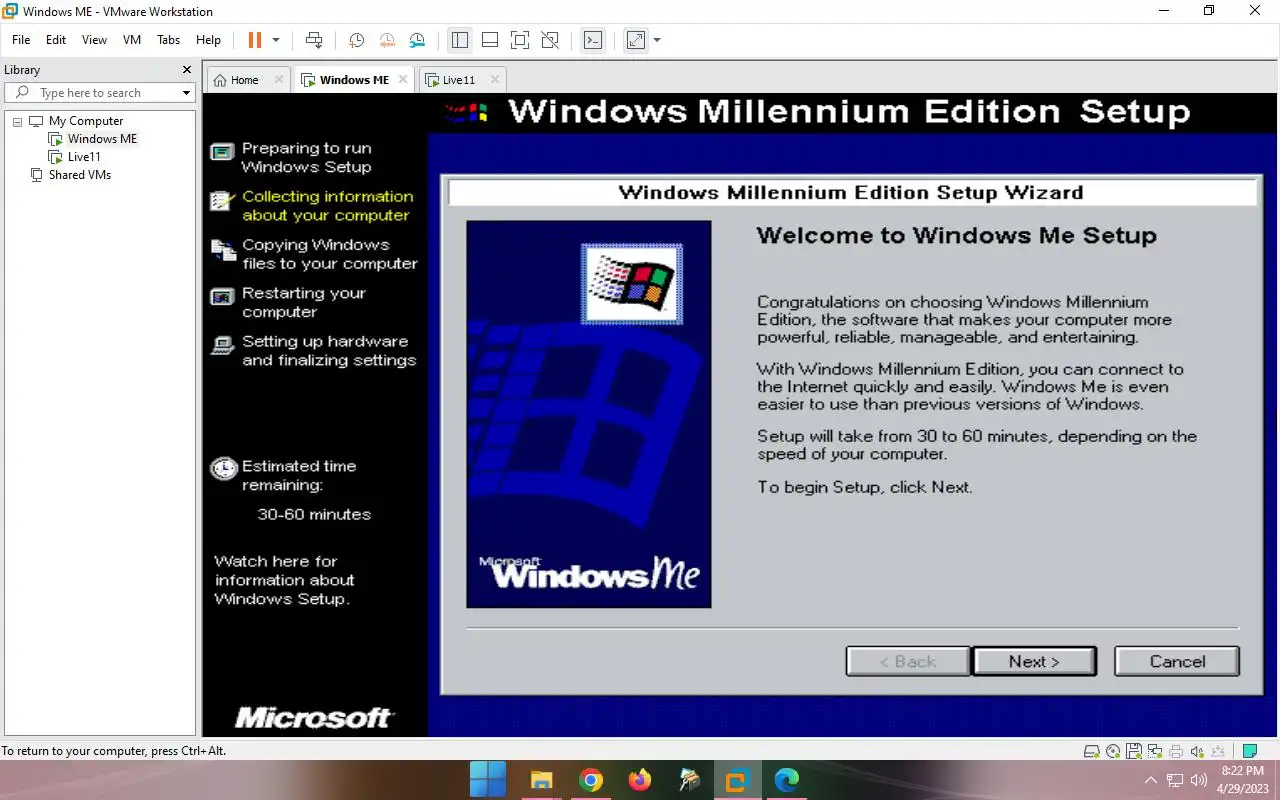Image resolution: width=1280 pixels, height=800 pixels.
Task: Open the paint app taskbar icon
Action: (x=688, y=780)
